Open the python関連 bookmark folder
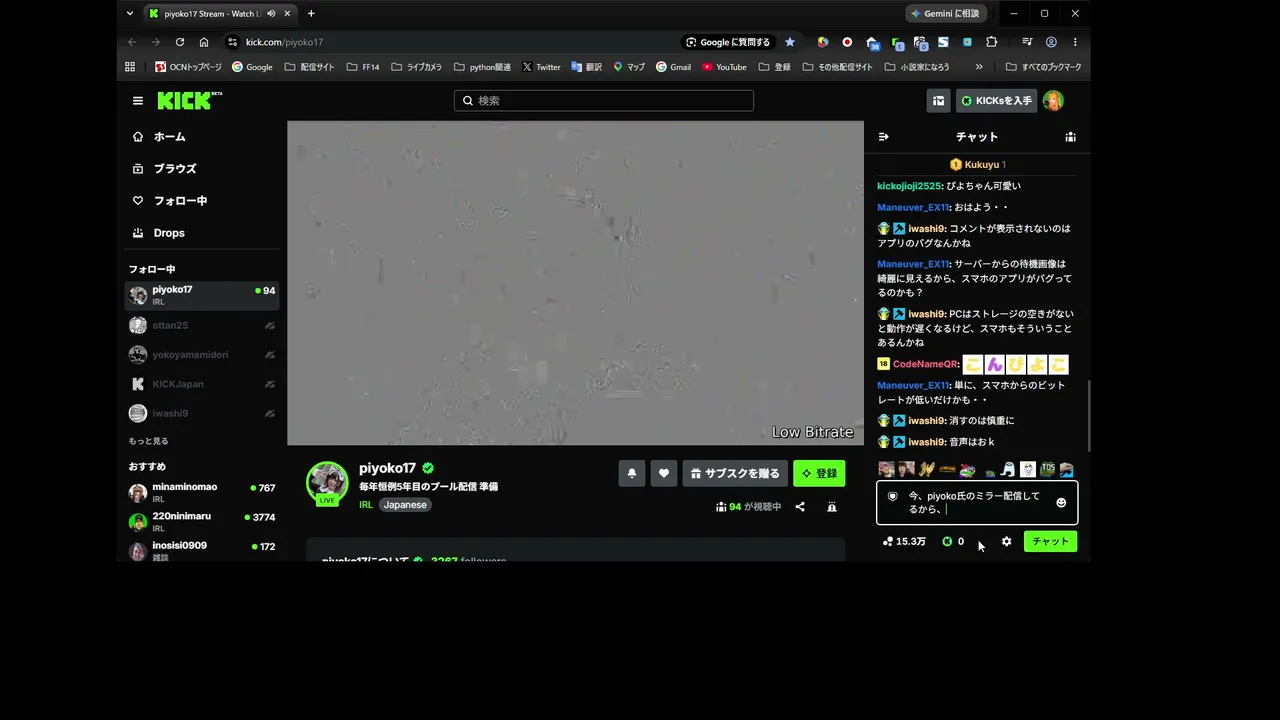This screenshot has width=1280, height=720. (x=482, y=67)
